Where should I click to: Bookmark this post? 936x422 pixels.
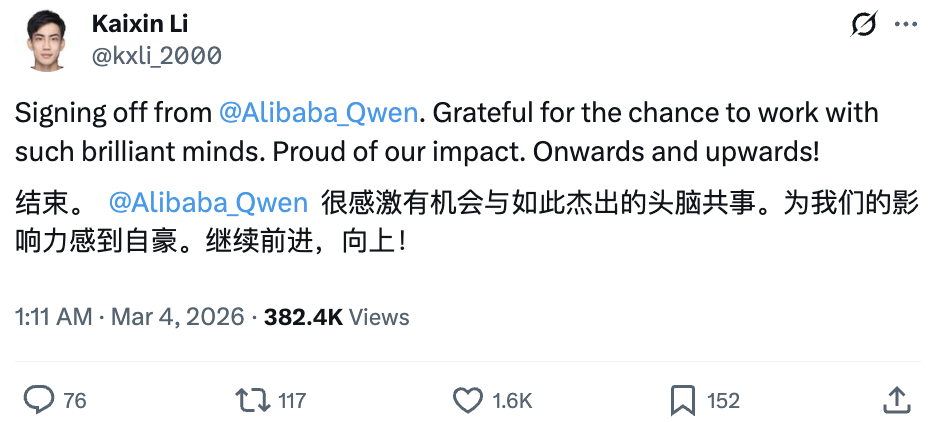(683, 400)
